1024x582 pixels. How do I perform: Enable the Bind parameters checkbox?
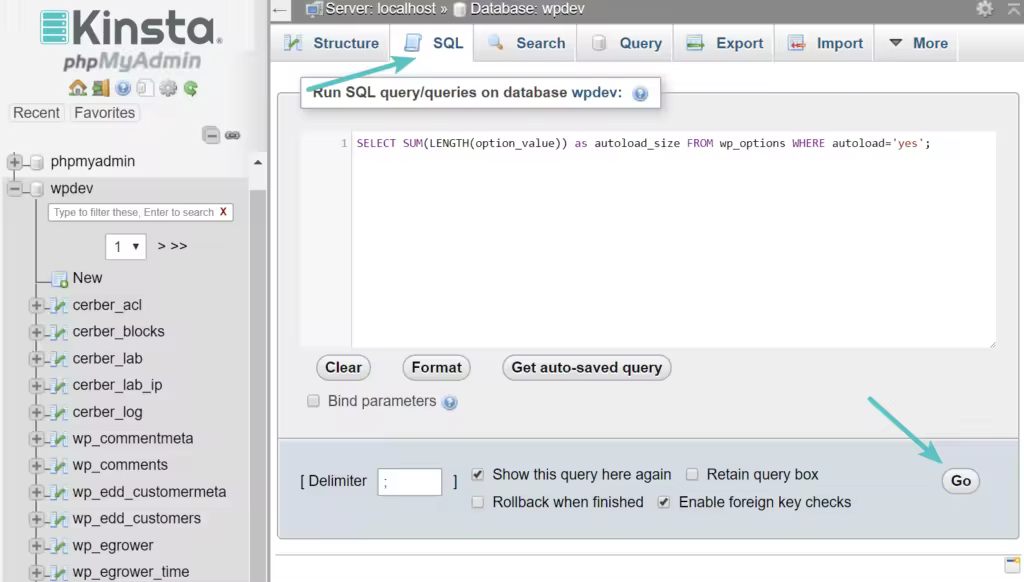tap(313, 400)
